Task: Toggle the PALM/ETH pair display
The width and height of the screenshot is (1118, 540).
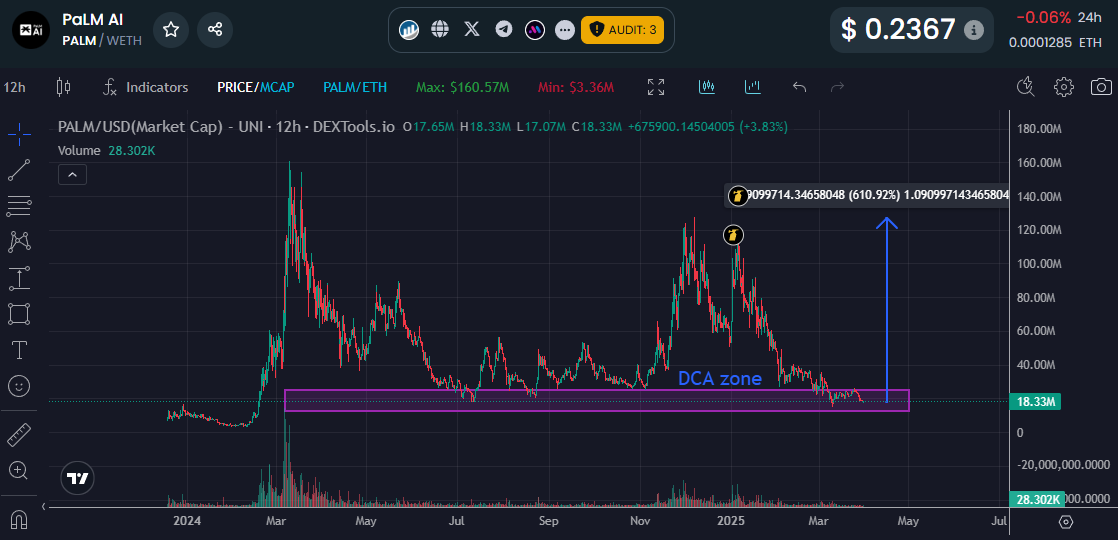Action: 355,87
